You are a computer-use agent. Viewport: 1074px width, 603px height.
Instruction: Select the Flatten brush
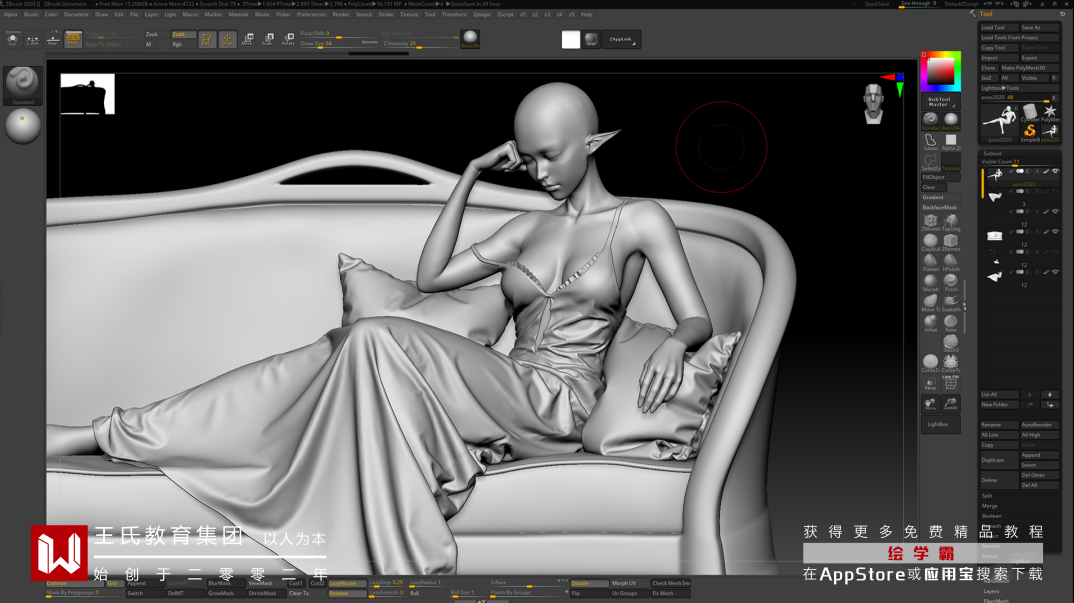[930, 262]
